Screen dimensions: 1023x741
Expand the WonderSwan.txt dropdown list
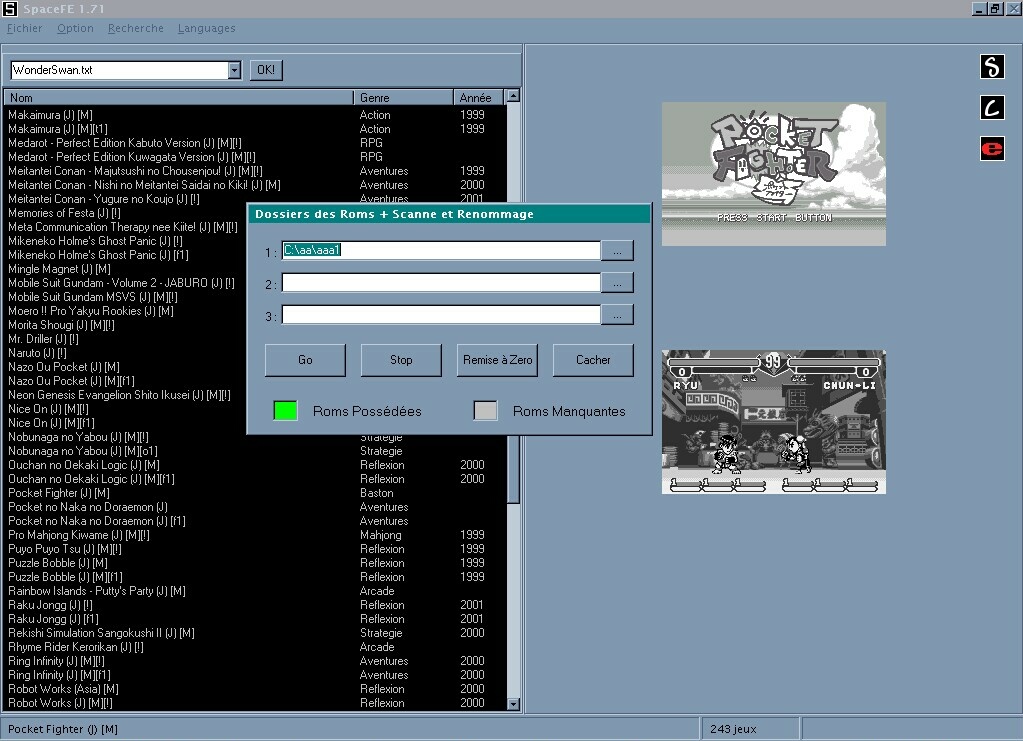(x=234, y=70)
